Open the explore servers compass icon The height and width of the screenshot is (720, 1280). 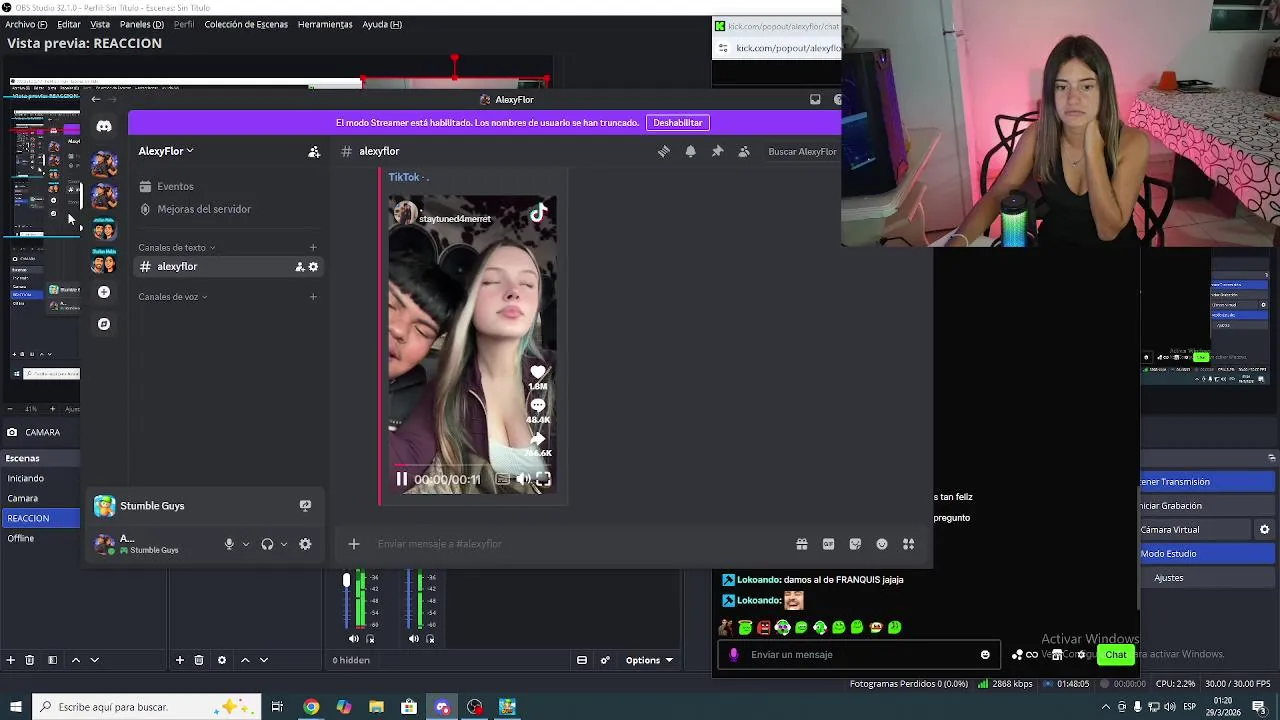click(x=104, y=324)
